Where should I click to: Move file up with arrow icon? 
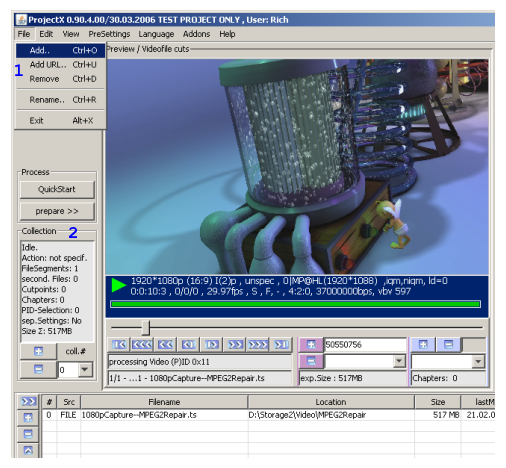(28, 451)
